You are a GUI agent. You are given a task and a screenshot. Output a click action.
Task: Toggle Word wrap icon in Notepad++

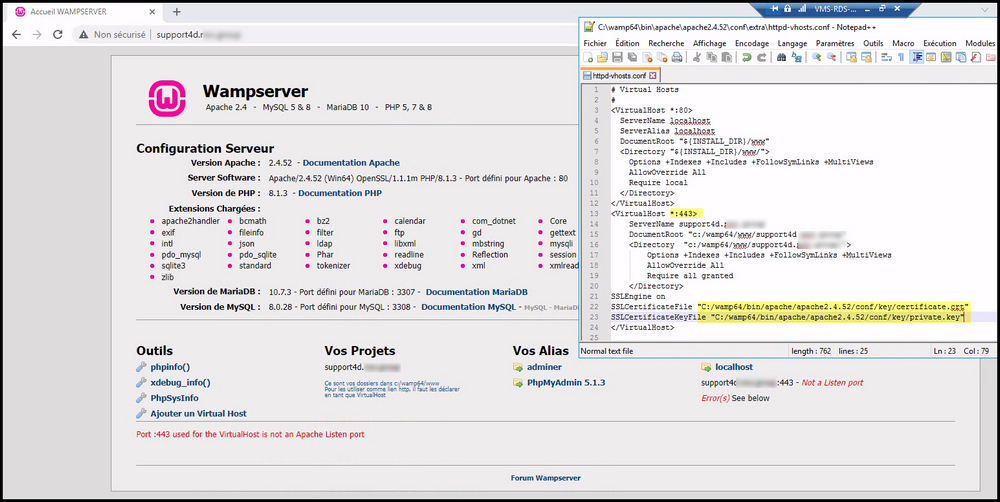(x=886, y=58)
